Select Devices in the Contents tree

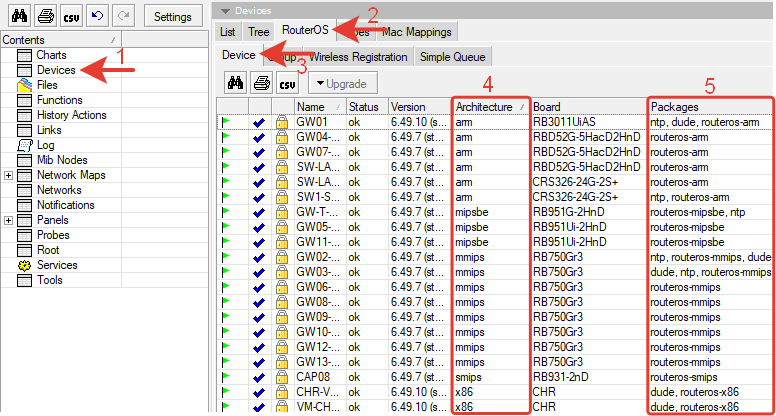(56, 70)
